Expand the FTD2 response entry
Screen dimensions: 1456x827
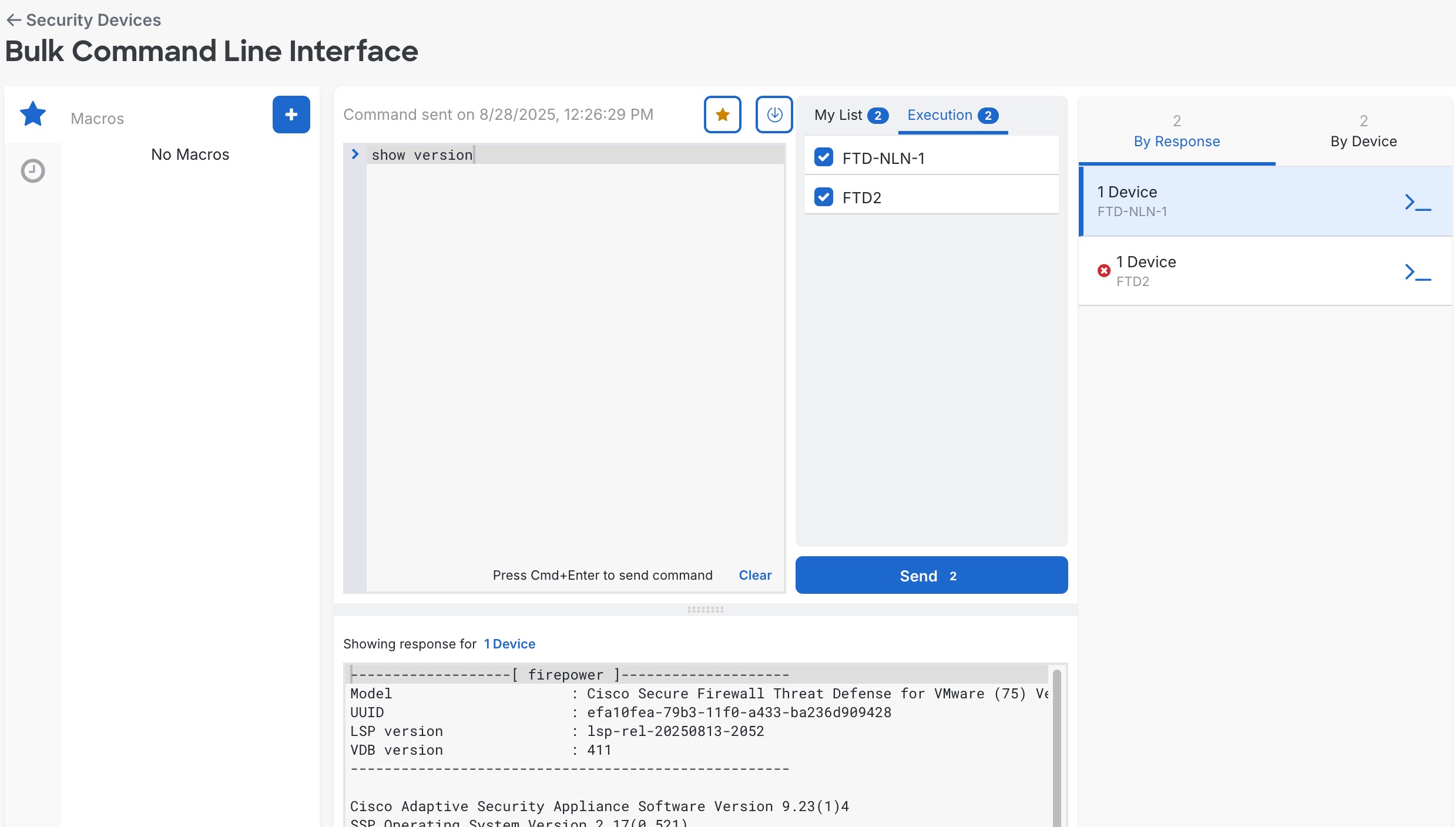point(1234,271)
